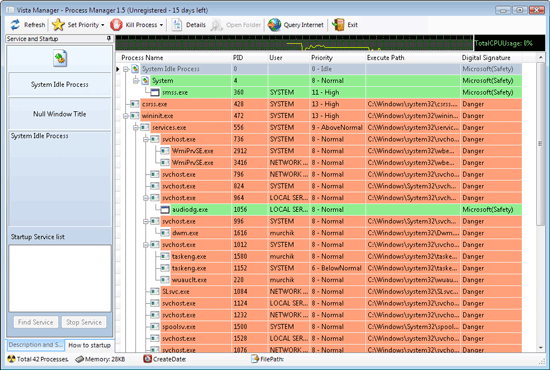Click the CPU usage graph
Viewport: 550px width, 370px height.
(x=294, y=43)
